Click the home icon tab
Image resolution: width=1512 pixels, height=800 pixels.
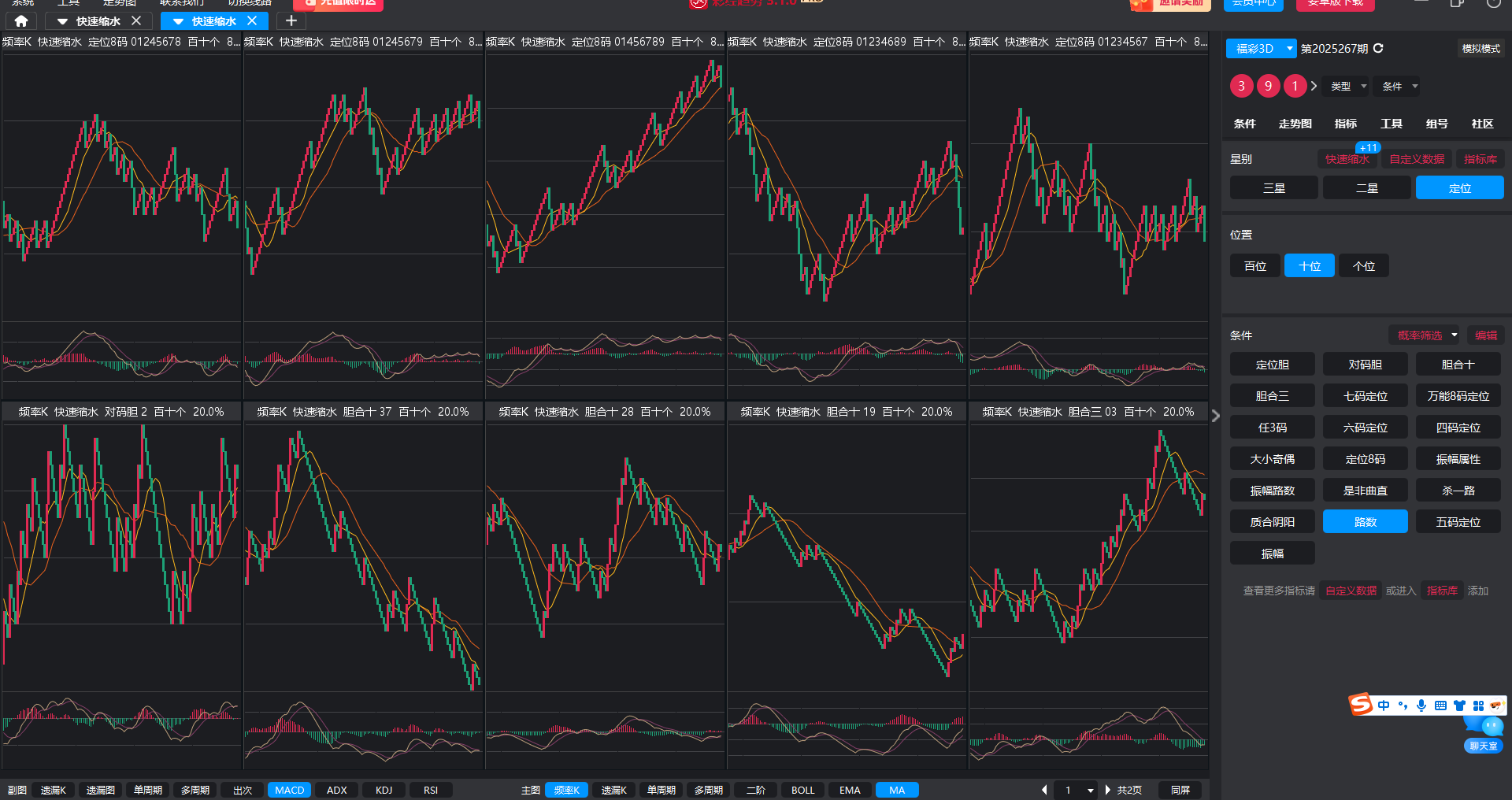21,21
